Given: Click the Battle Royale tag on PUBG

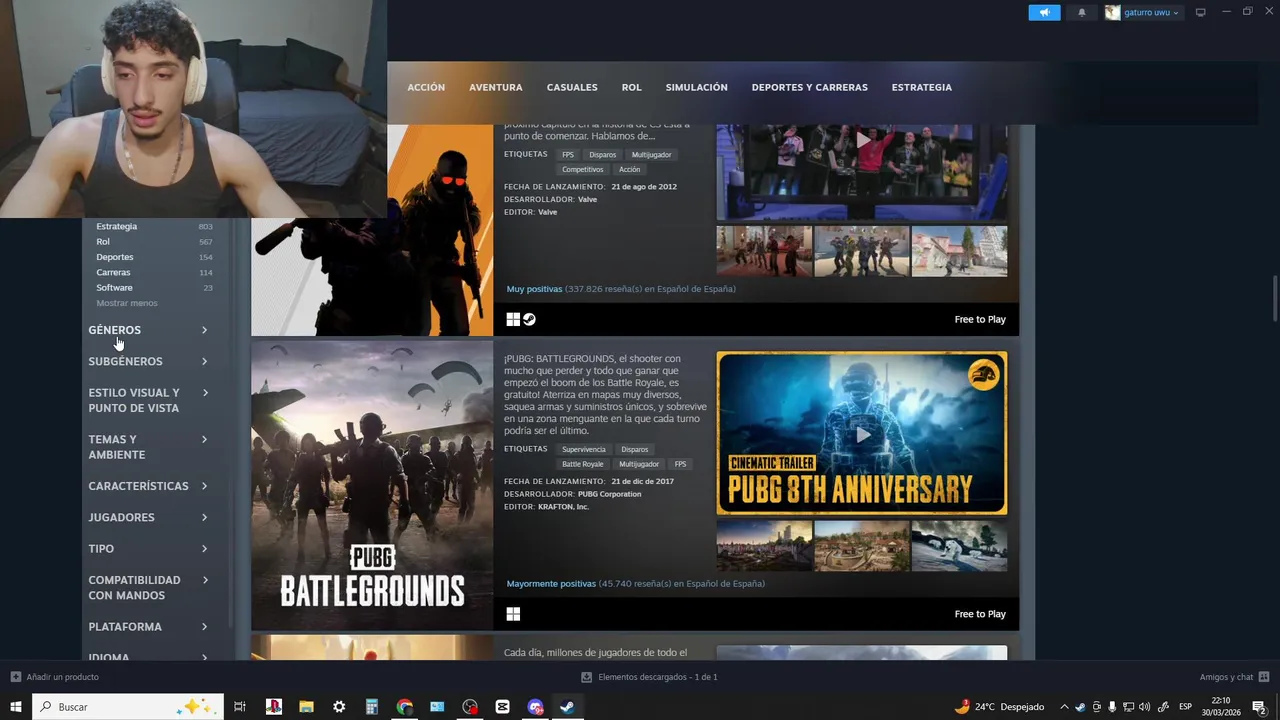Looking at the screenshot, I should [x=583, y=464].
